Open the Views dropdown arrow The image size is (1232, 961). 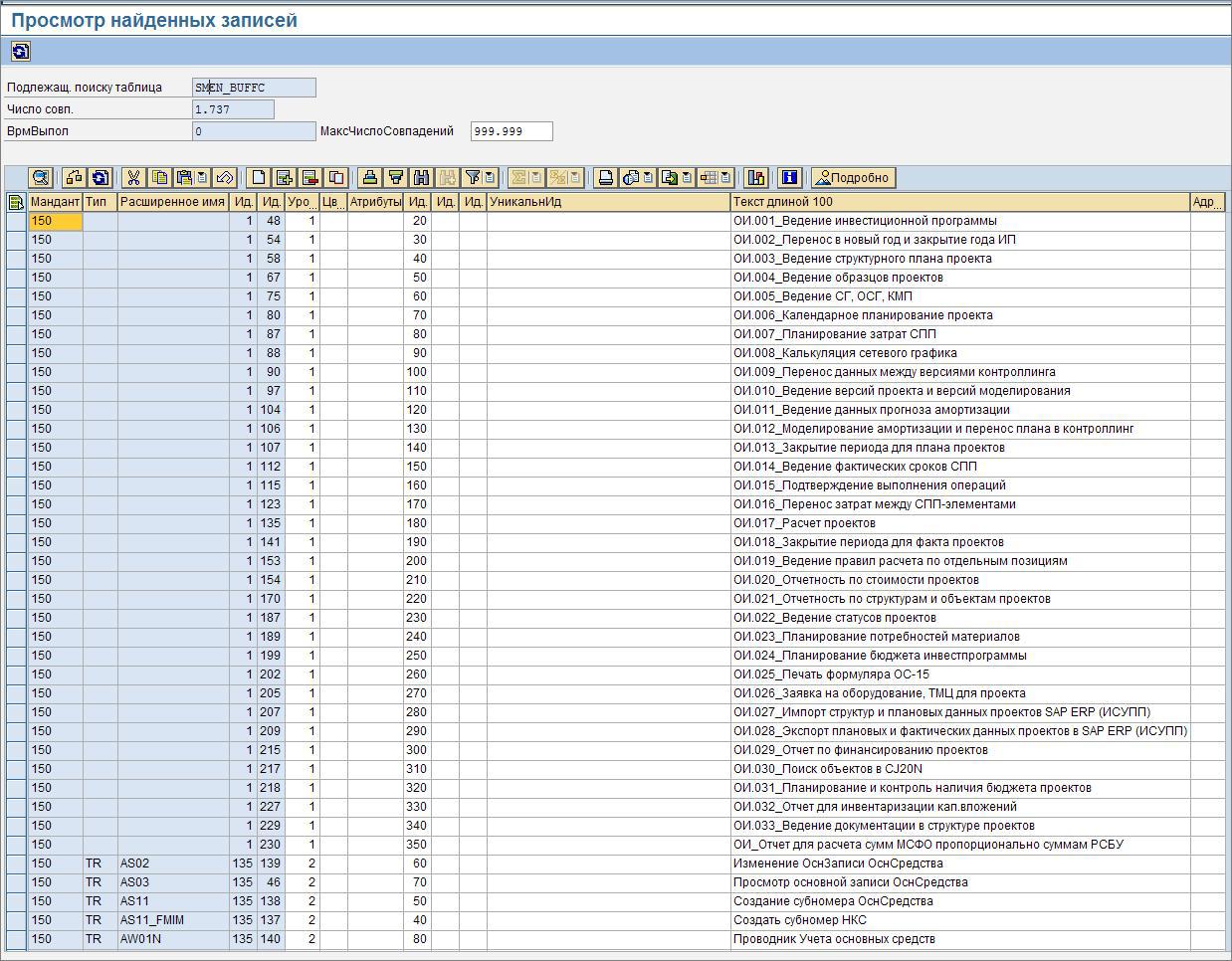648,178
